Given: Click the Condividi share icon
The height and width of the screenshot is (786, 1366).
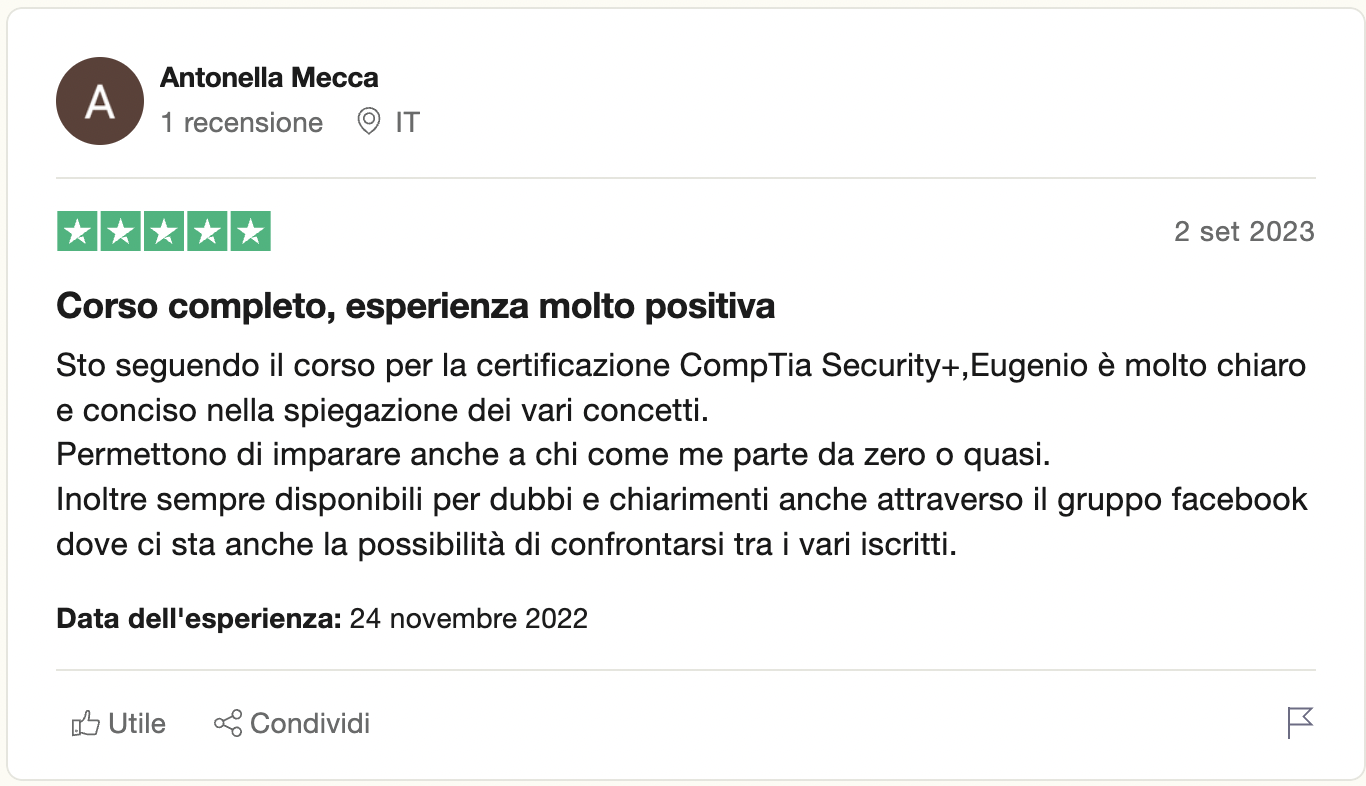Looking at the screenshot, I should pos(228,723).
